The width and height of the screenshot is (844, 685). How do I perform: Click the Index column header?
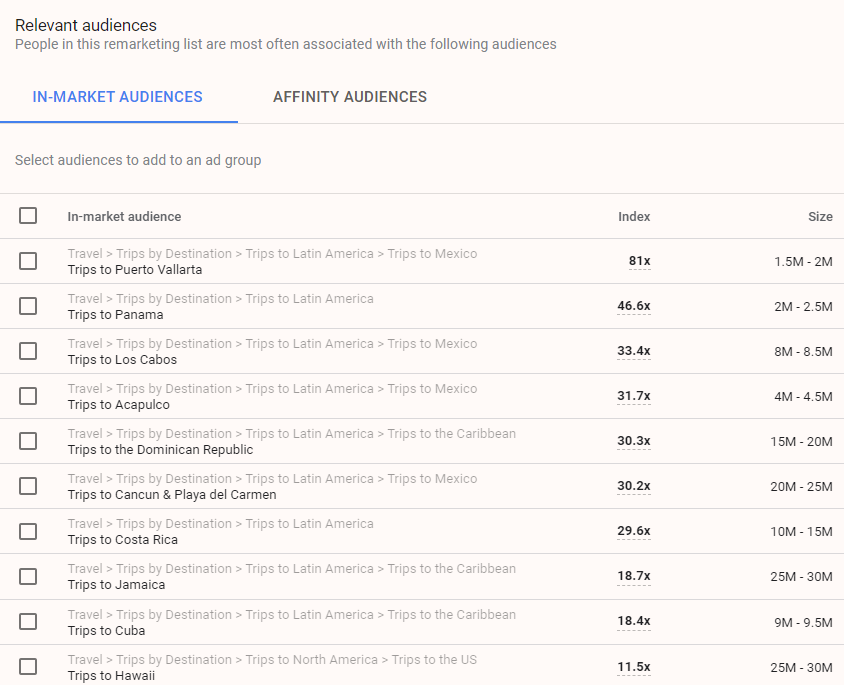(634, 216)
